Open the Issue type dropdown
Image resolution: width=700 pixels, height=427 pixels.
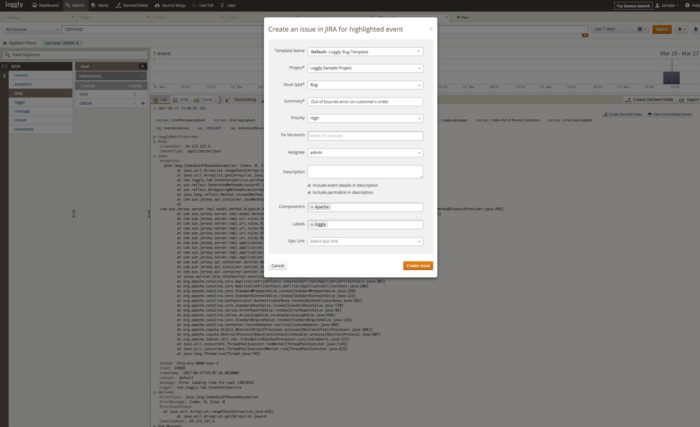point(365,84)
